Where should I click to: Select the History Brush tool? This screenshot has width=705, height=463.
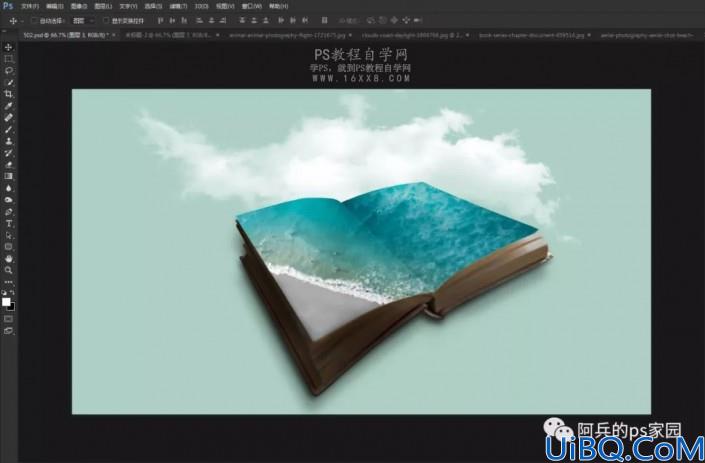point(8,153)
